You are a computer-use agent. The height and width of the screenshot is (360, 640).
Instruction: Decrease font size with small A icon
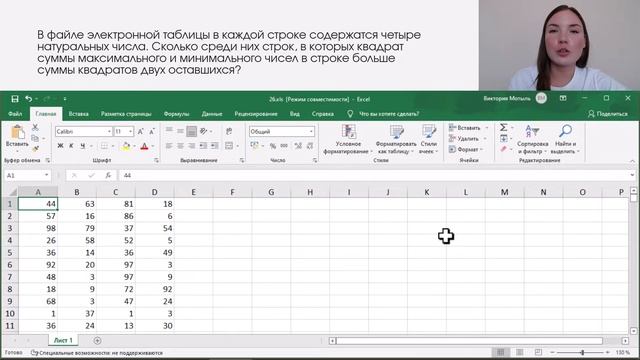[x=151, y=131]
